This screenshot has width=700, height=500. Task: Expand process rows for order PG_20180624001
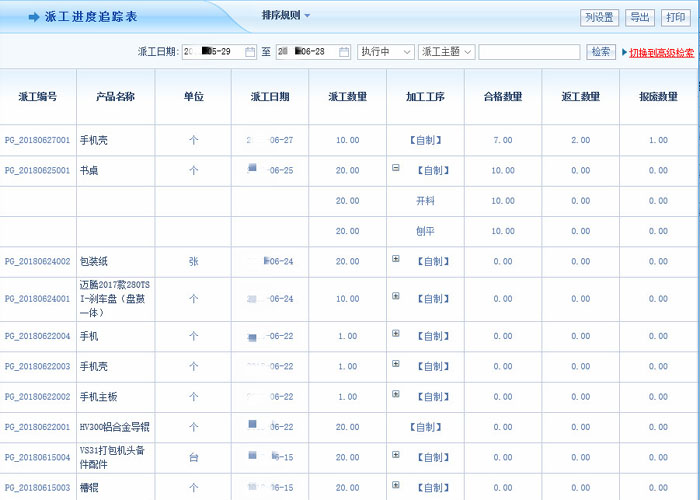point(396,297)
